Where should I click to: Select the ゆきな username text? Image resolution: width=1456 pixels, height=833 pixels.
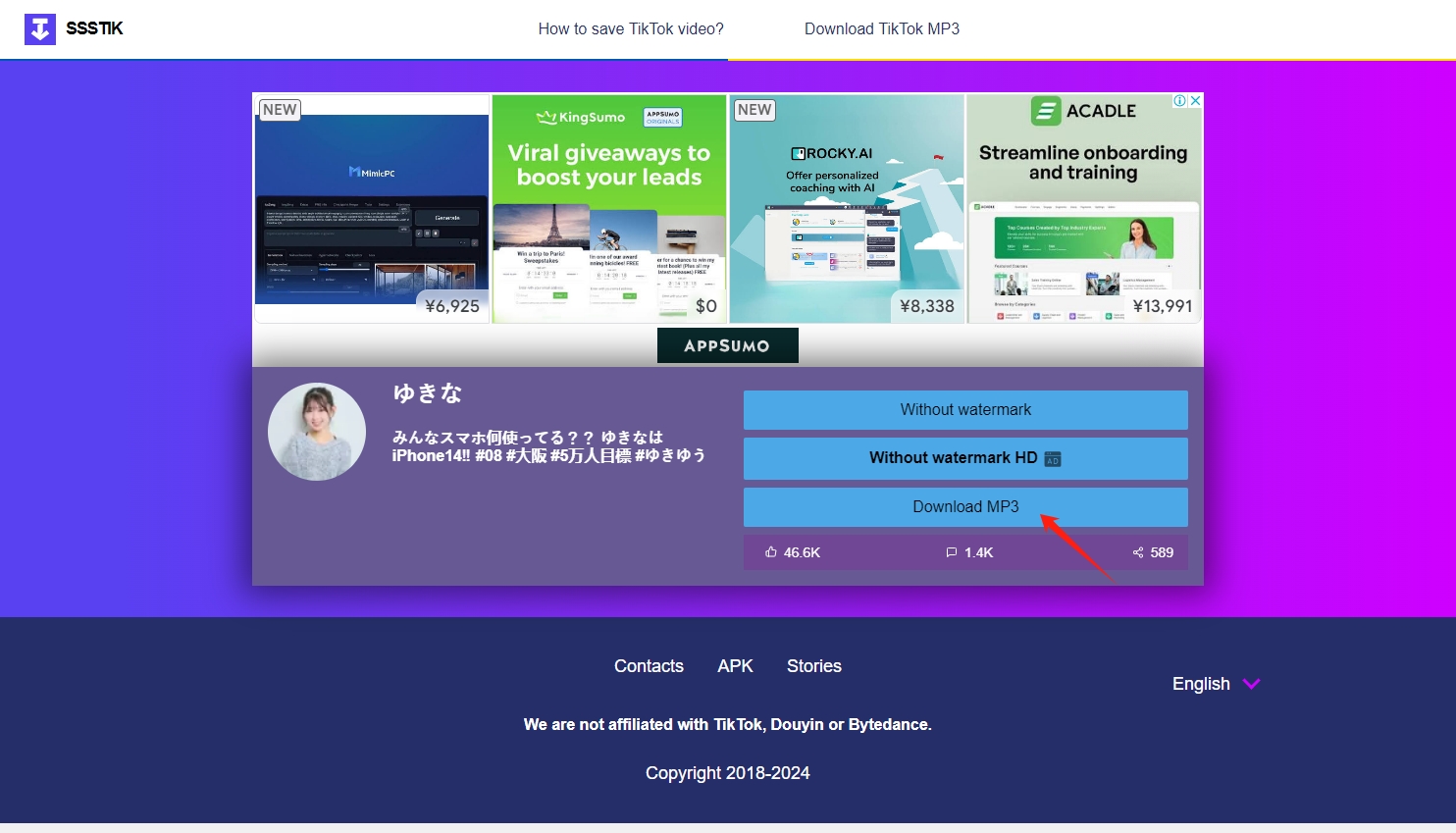[x=427, y=393]
